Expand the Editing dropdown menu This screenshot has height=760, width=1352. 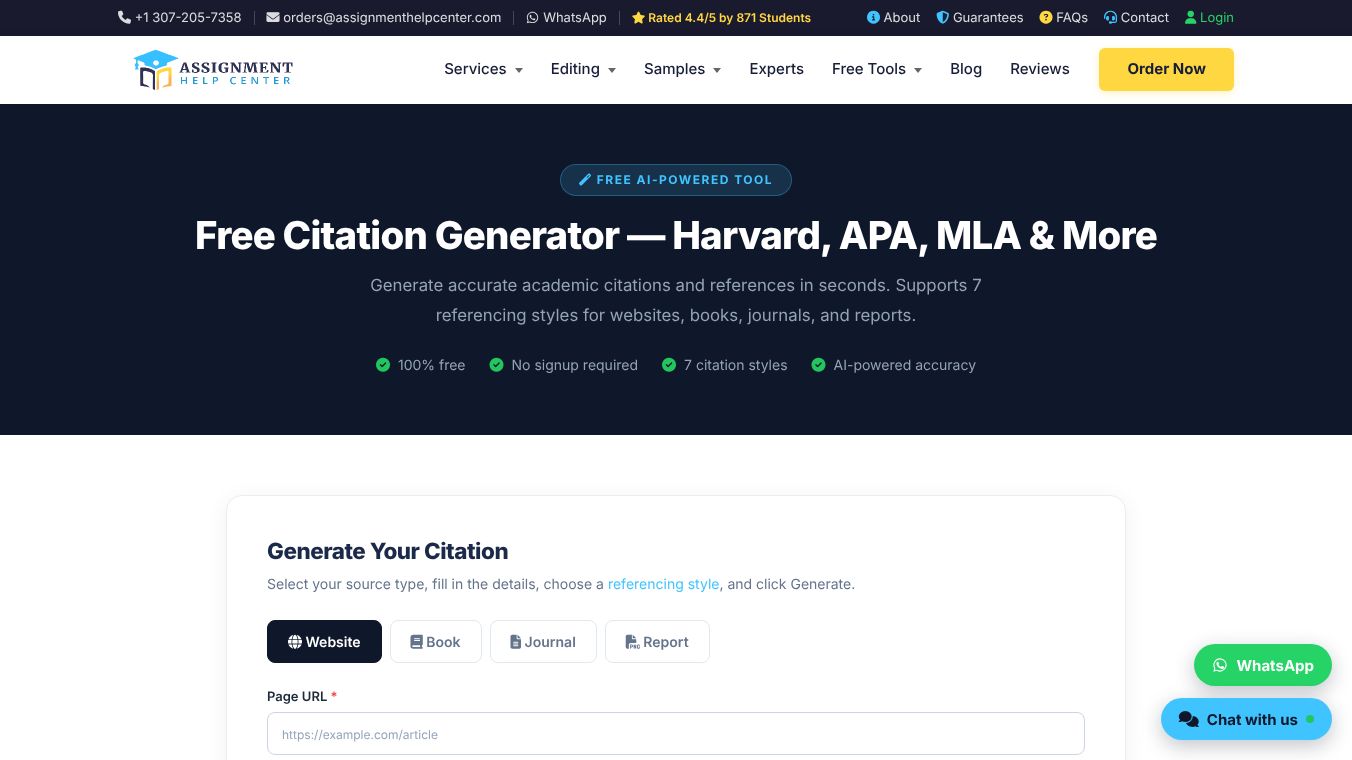[x=583, y=69]
